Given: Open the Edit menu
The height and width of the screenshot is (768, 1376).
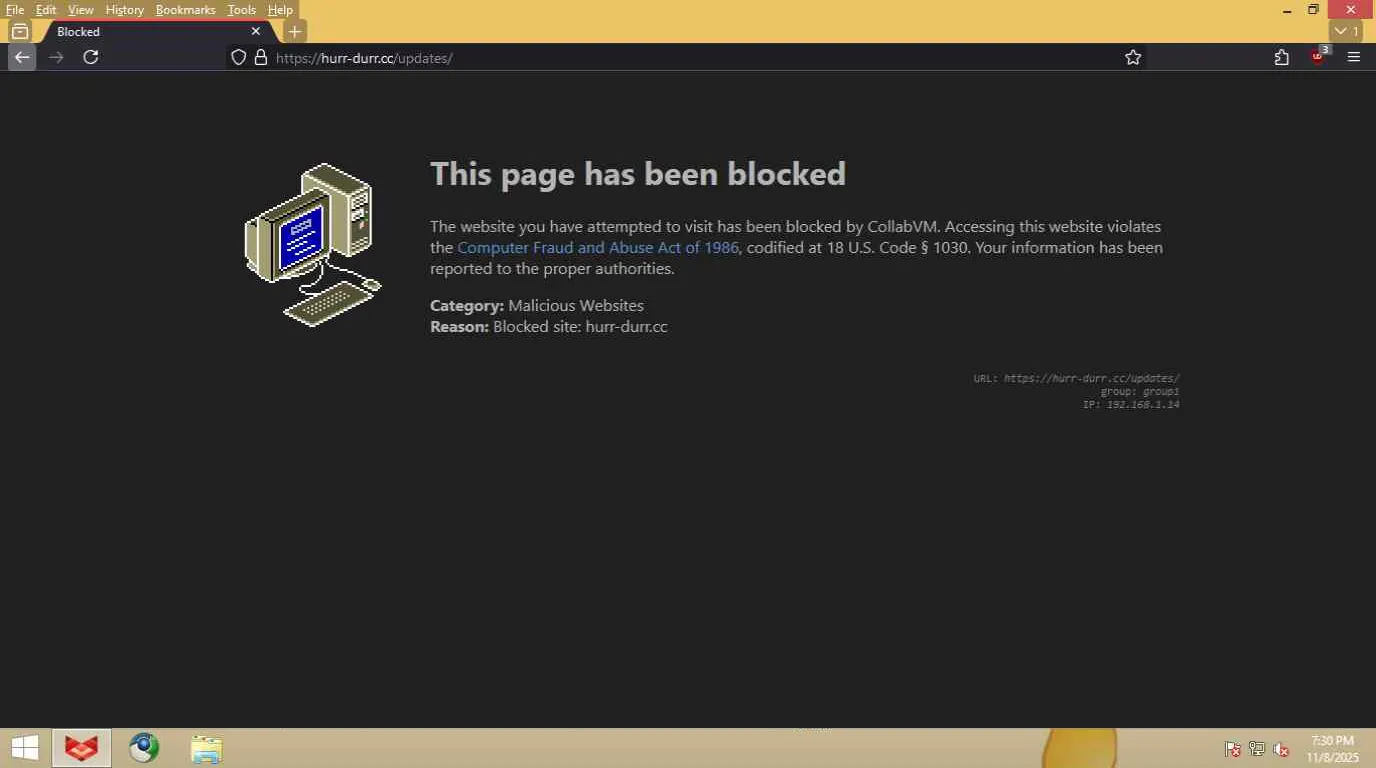Looking at the screenshot, I should tap(46, 10).
